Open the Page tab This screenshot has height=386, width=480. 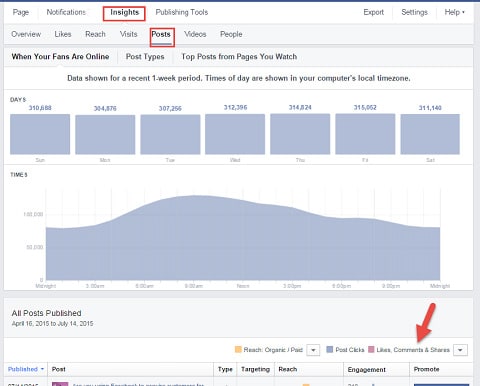click(21, 12)
